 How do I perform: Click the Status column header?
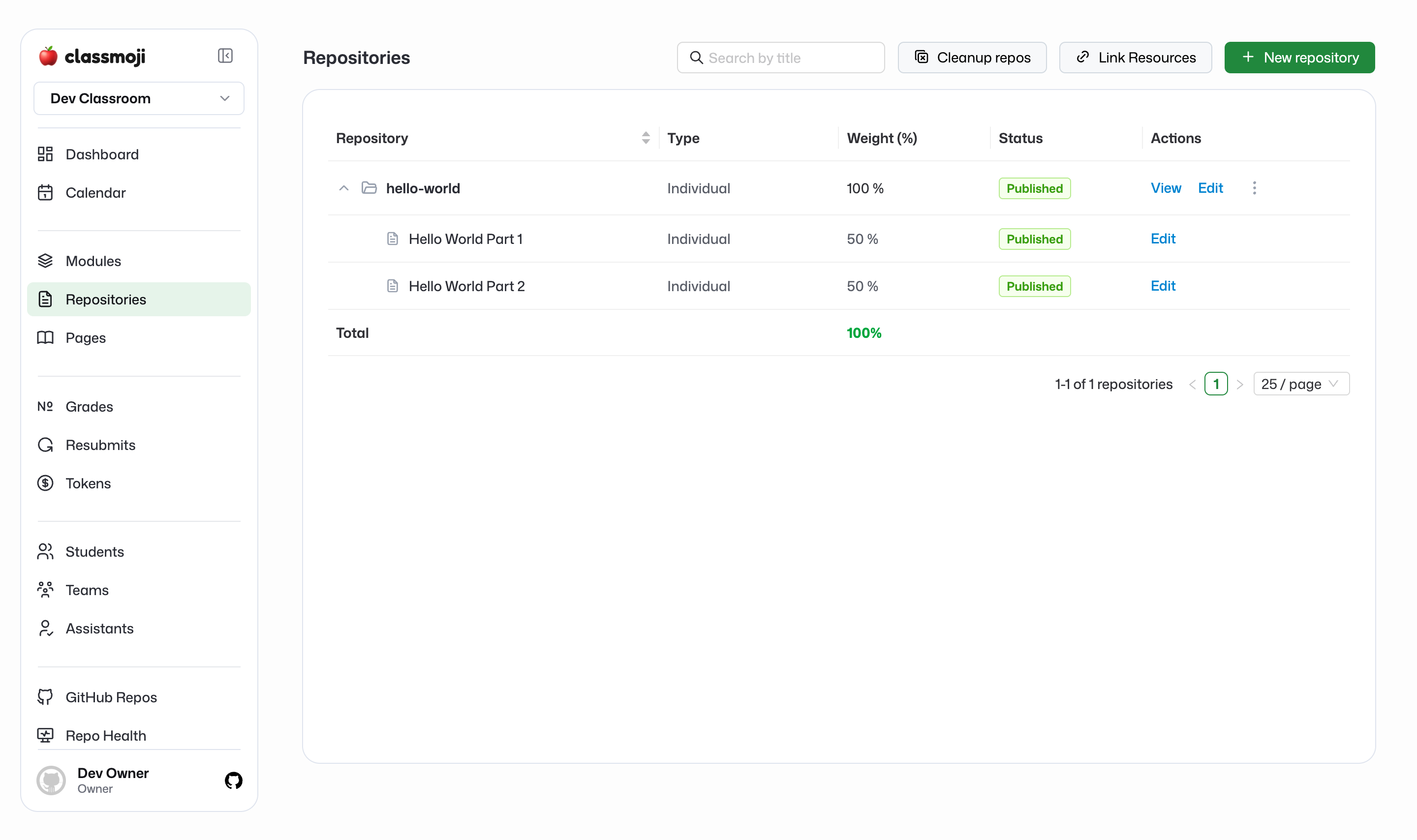coord(1020,138)
